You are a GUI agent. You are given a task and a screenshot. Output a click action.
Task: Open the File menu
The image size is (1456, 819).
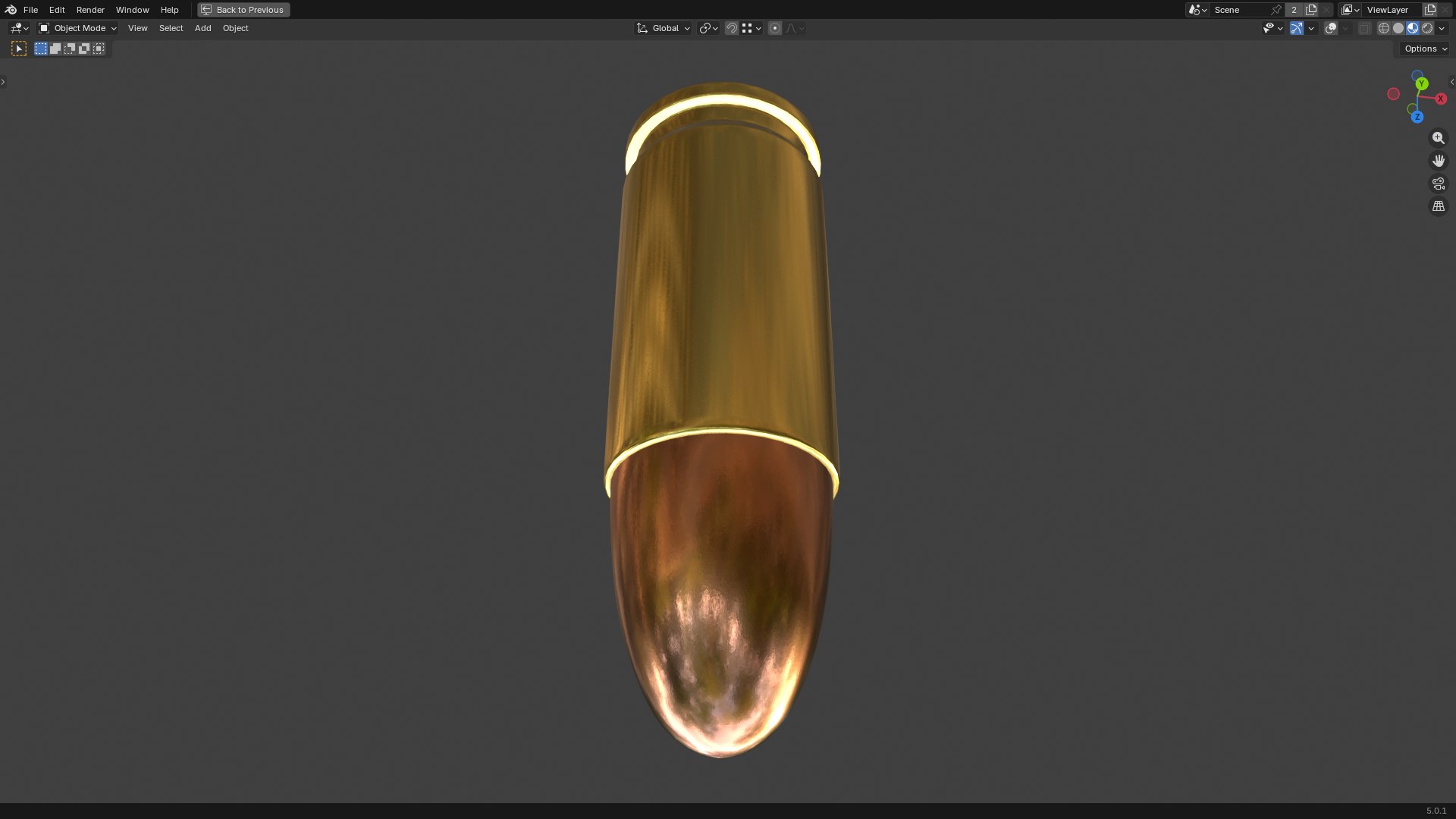(x=30, y=10)
